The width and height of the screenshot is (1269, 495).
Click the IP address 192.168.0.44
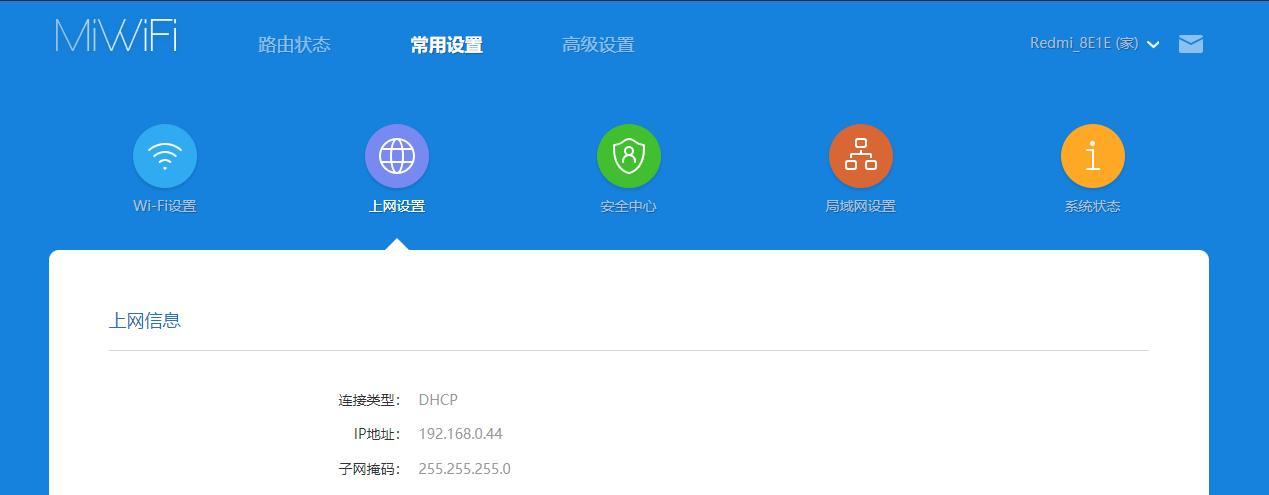460,434
